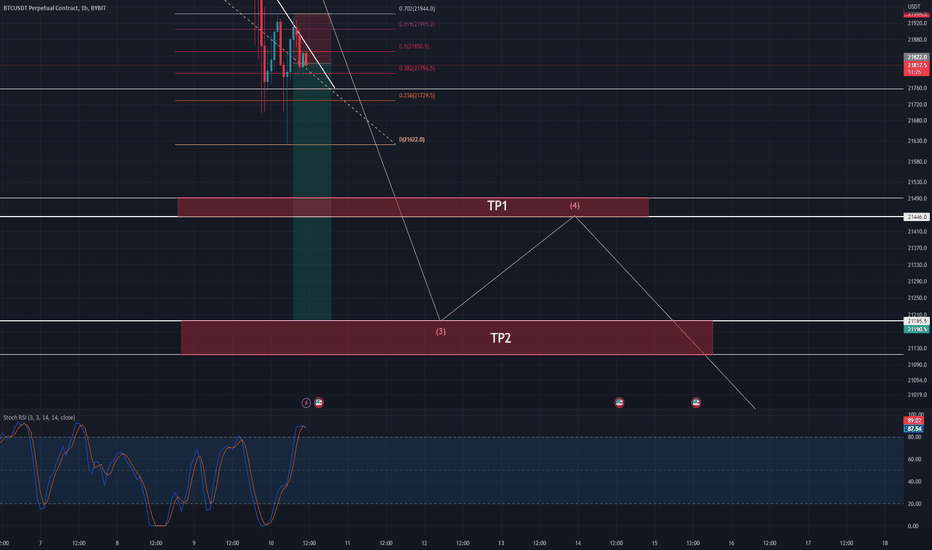
Task: Click the 21130.0 price axis label
Action: [x=917, y=348]
